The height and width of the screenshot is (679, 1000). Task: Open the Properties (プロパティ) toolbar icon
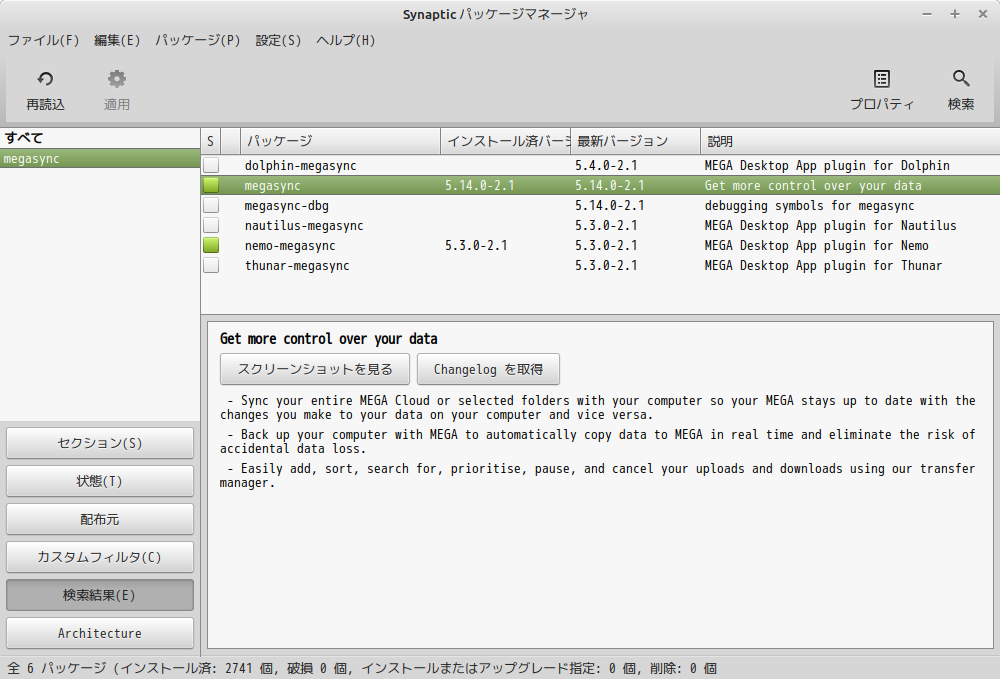pyautogui.click(x=881, y=79)
